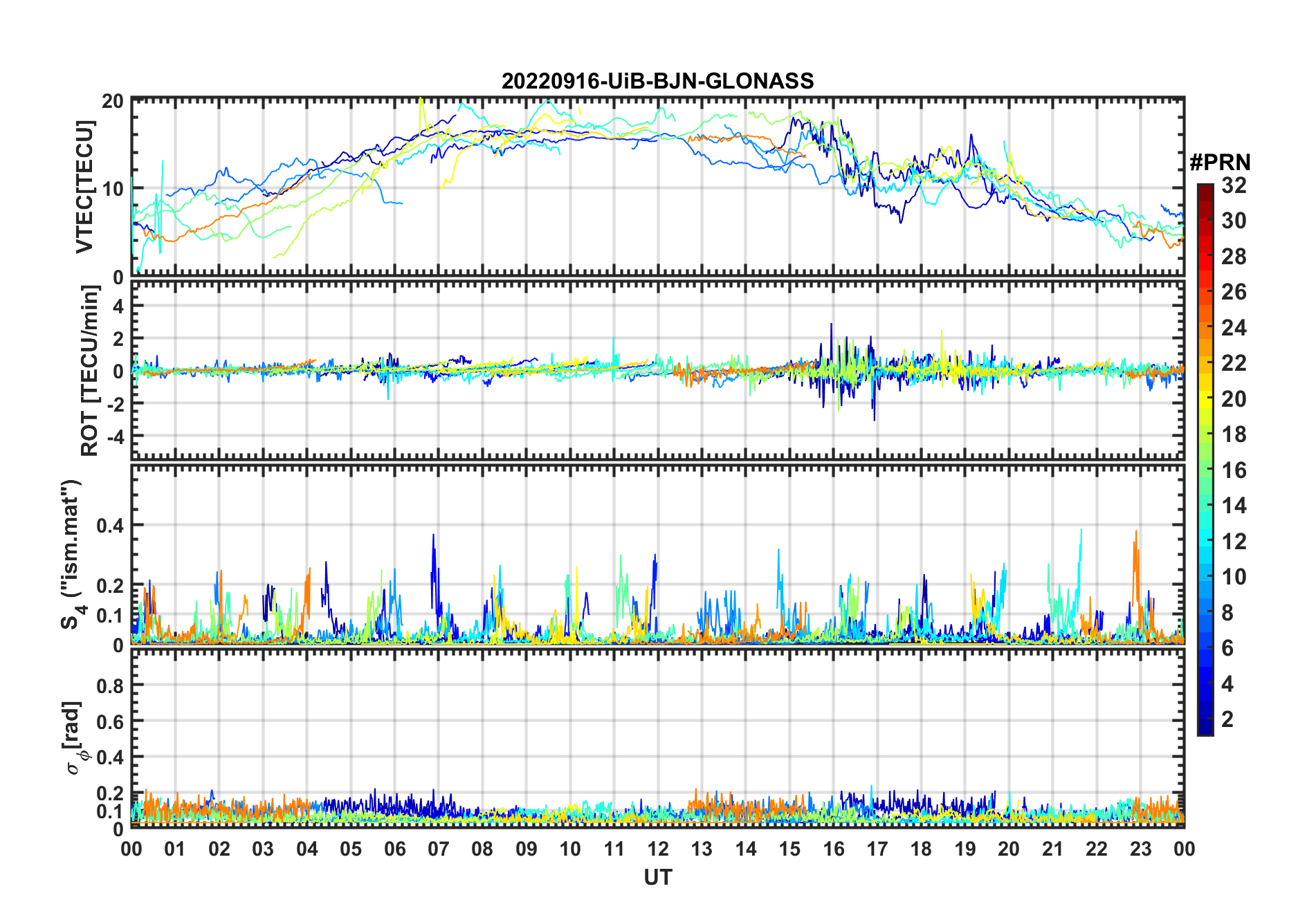Click the 20 tick label on the VTEC axis

pyautogui.click(x=113, y=102)
